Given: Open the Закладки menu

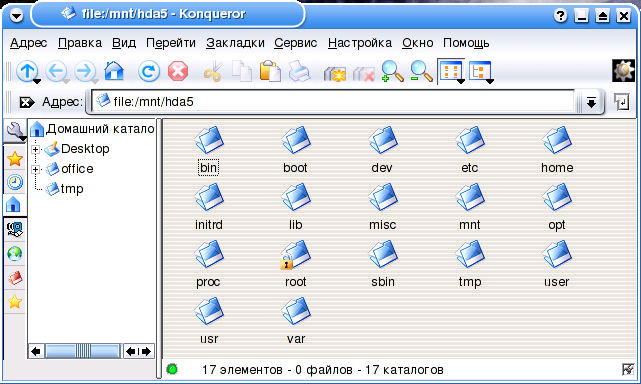Looking at the screenshot, I should click(x=235, y=43).
